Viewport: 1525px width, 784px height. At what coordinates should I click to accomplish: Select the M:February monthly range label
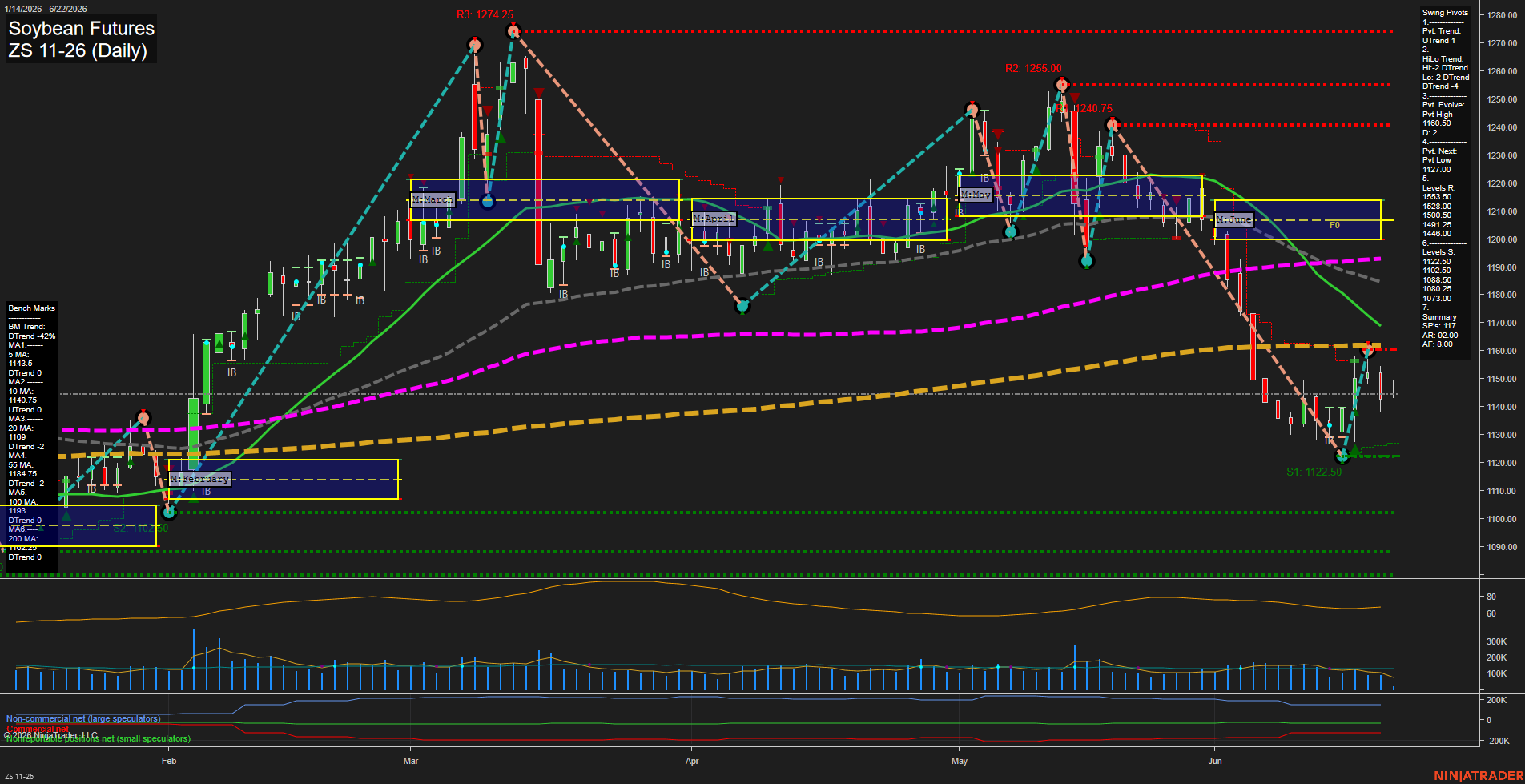200,479
